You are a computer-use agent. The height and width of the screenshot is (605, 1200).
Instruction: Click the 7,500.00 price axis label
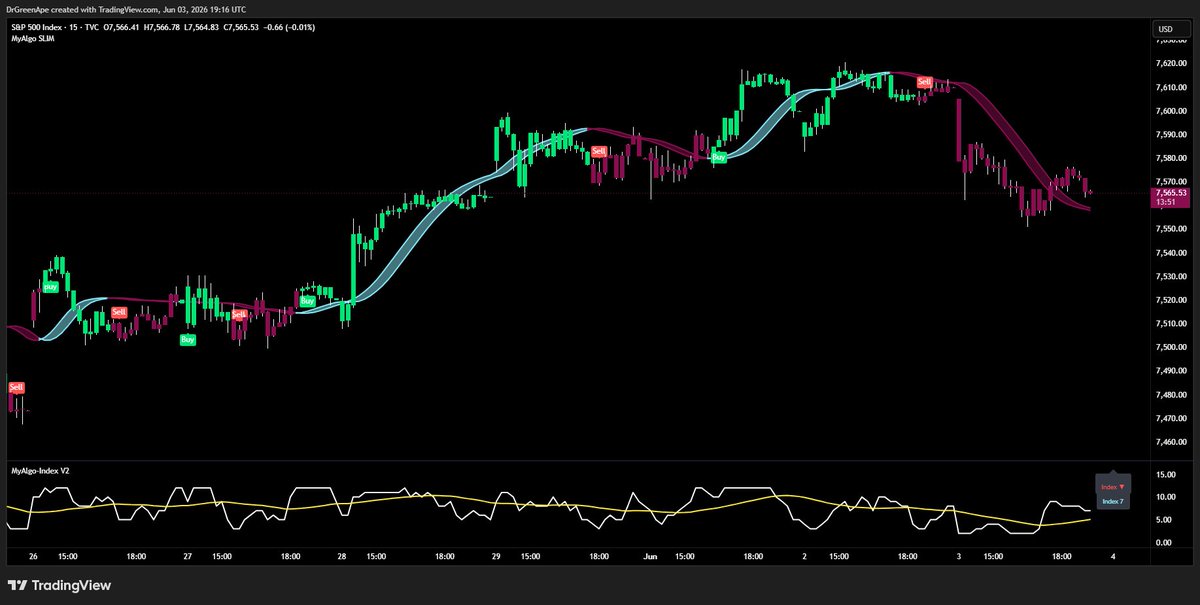point(1170,348)
